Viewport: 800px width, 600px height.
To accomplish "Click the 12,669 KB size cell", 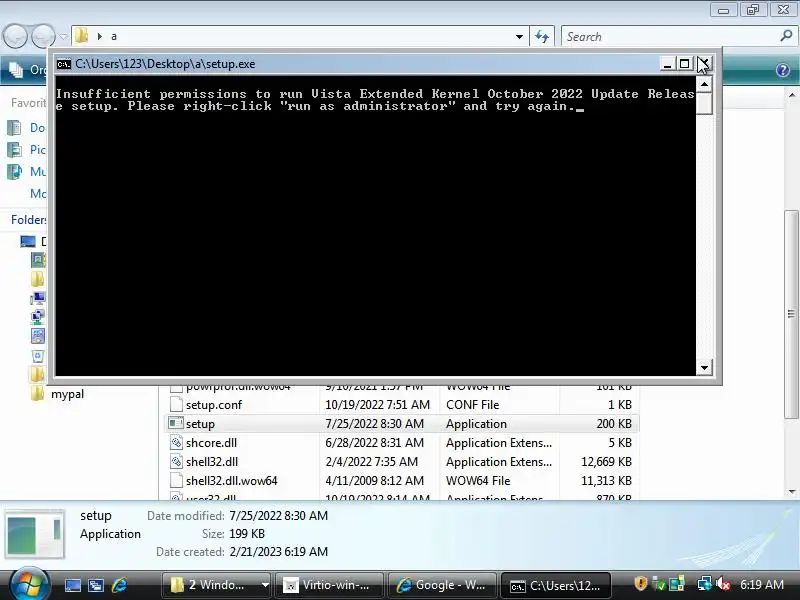I will pos(606,461).
